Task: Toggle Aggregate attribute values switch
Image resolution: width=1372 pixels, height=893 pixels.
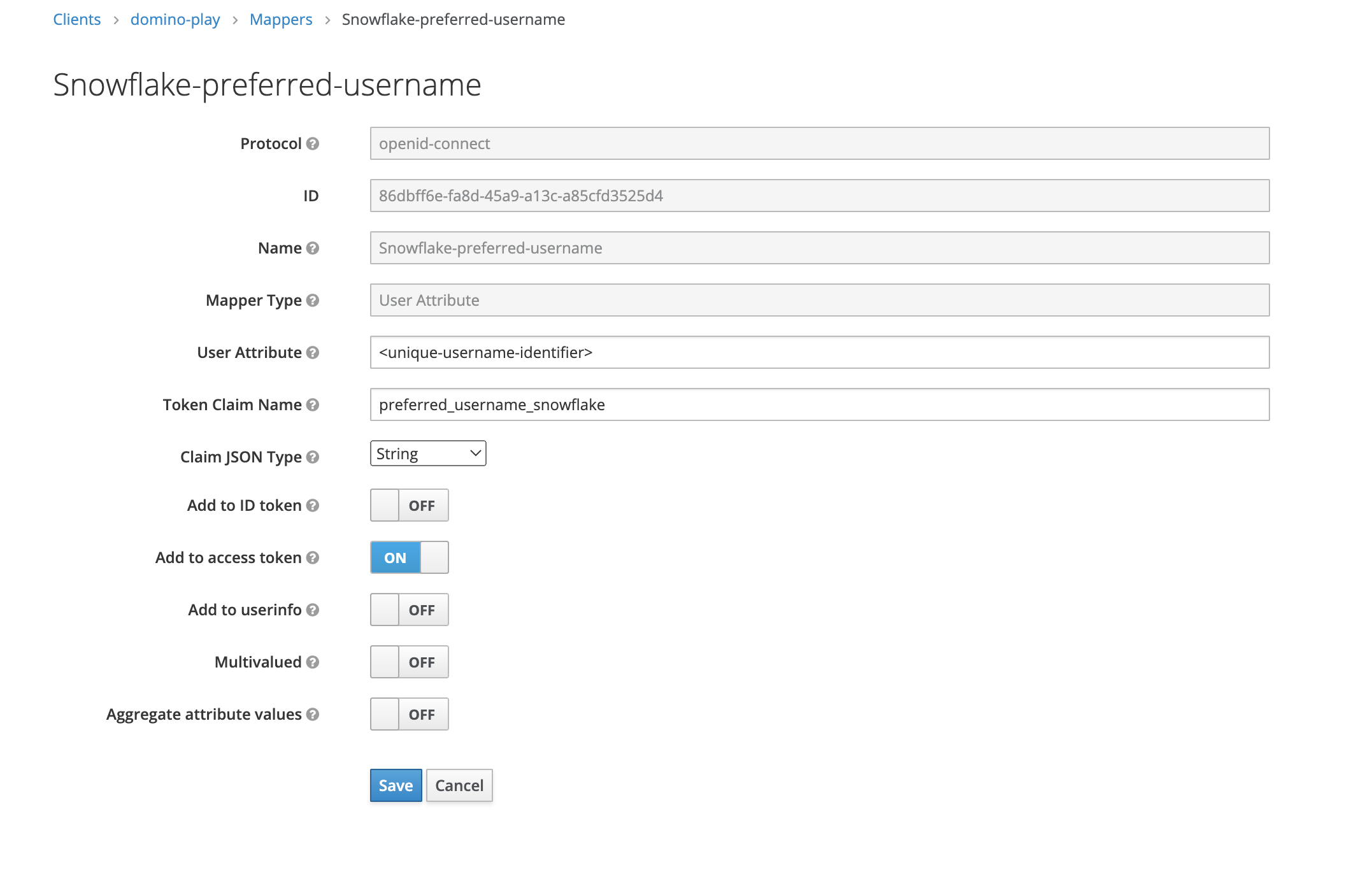Action: point(410,714)
